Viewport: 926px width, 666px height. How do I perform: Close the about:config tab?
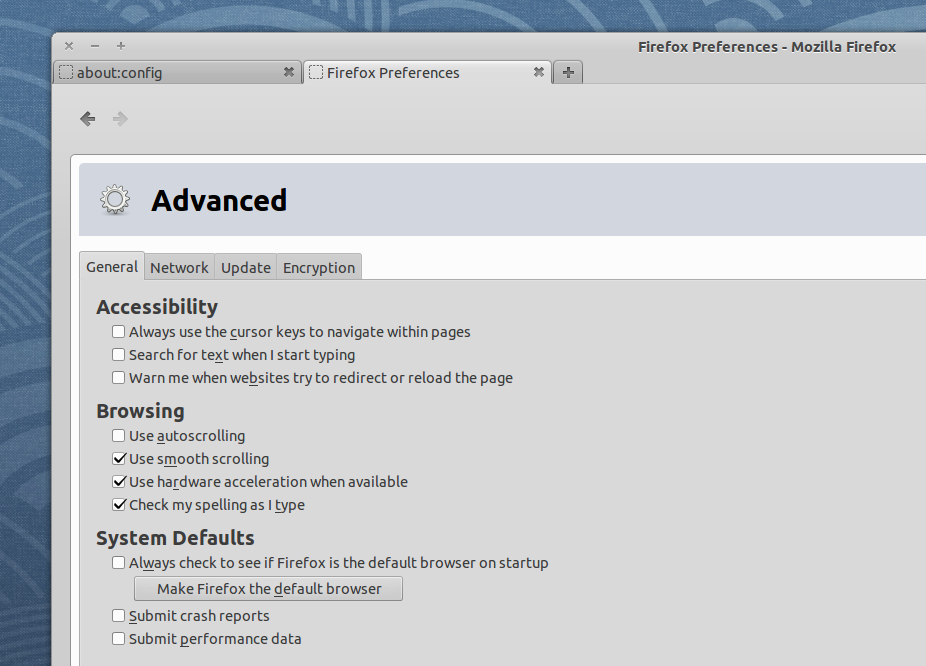coord(289,72)
